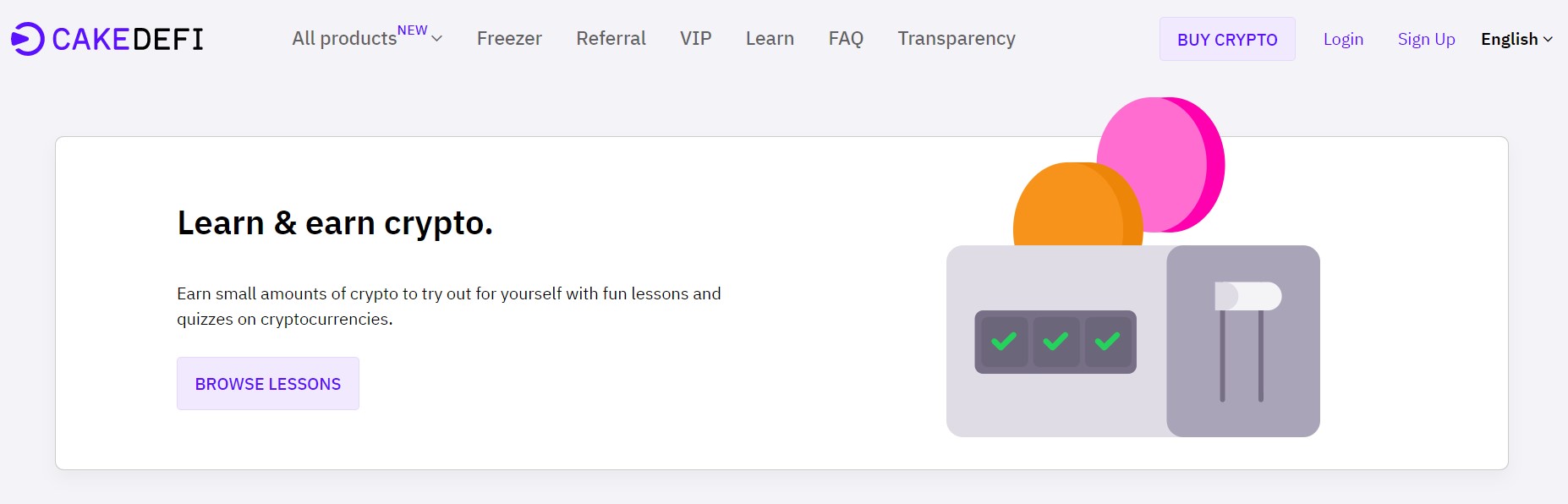
Task: Click chevron next to All products
Action: click(x=436, y=39)
